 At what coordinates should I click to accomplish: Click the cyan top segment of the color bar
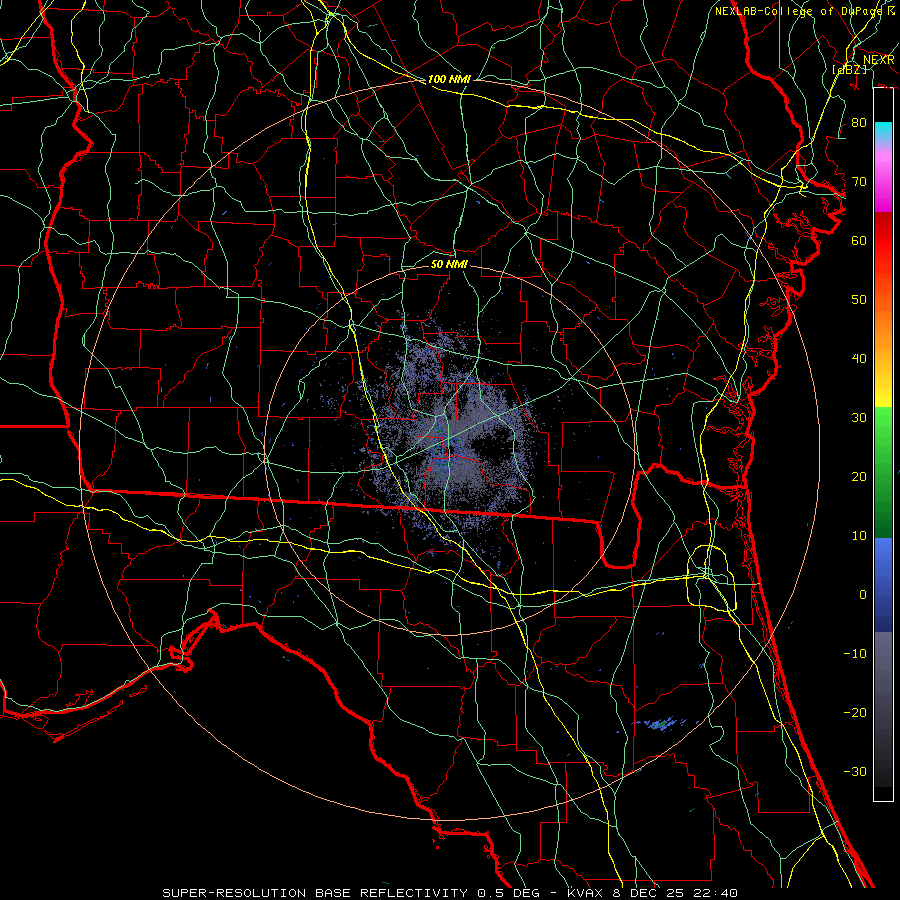click(x=883, y=132)
